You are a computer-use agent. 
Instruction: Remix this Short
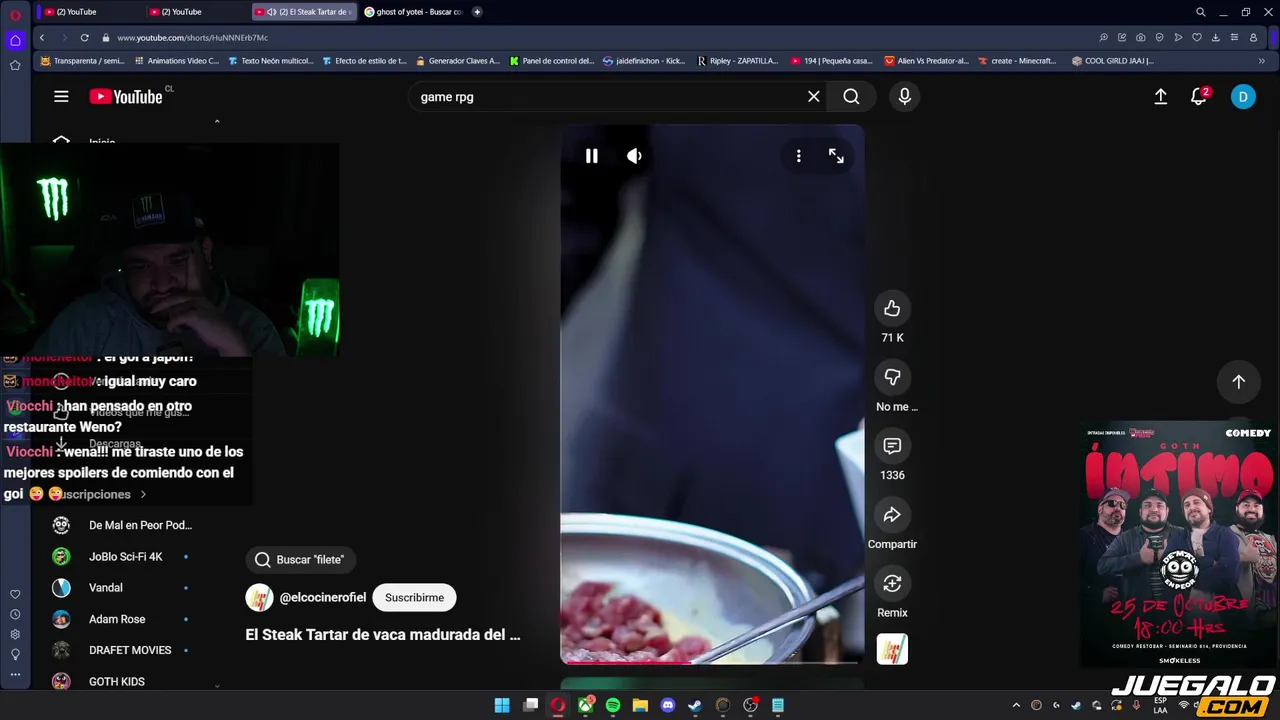coord(892,583)
